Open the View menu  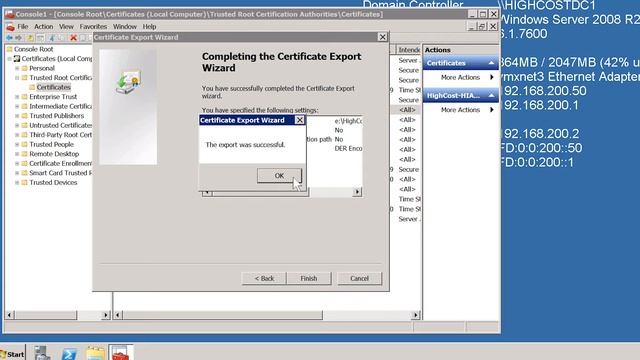(x=66, y=27)
